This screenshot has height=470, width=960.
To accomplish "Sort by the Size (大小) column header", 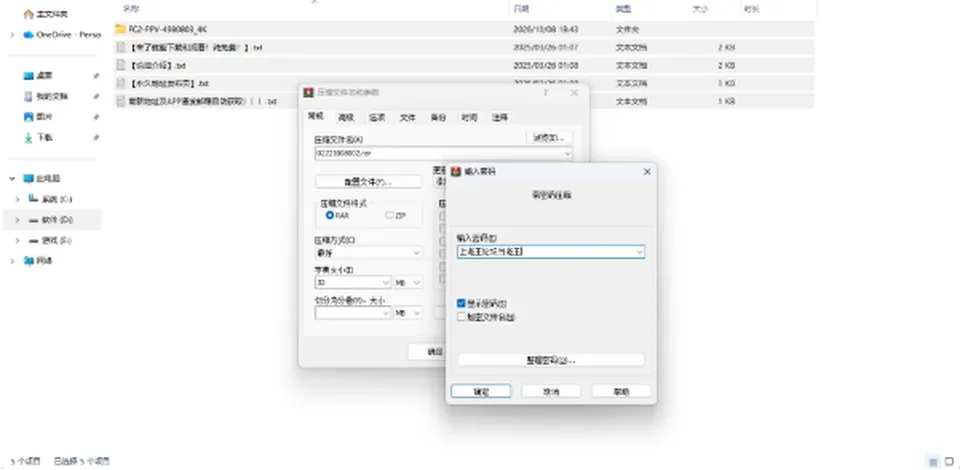I will [x=700, y=9].
